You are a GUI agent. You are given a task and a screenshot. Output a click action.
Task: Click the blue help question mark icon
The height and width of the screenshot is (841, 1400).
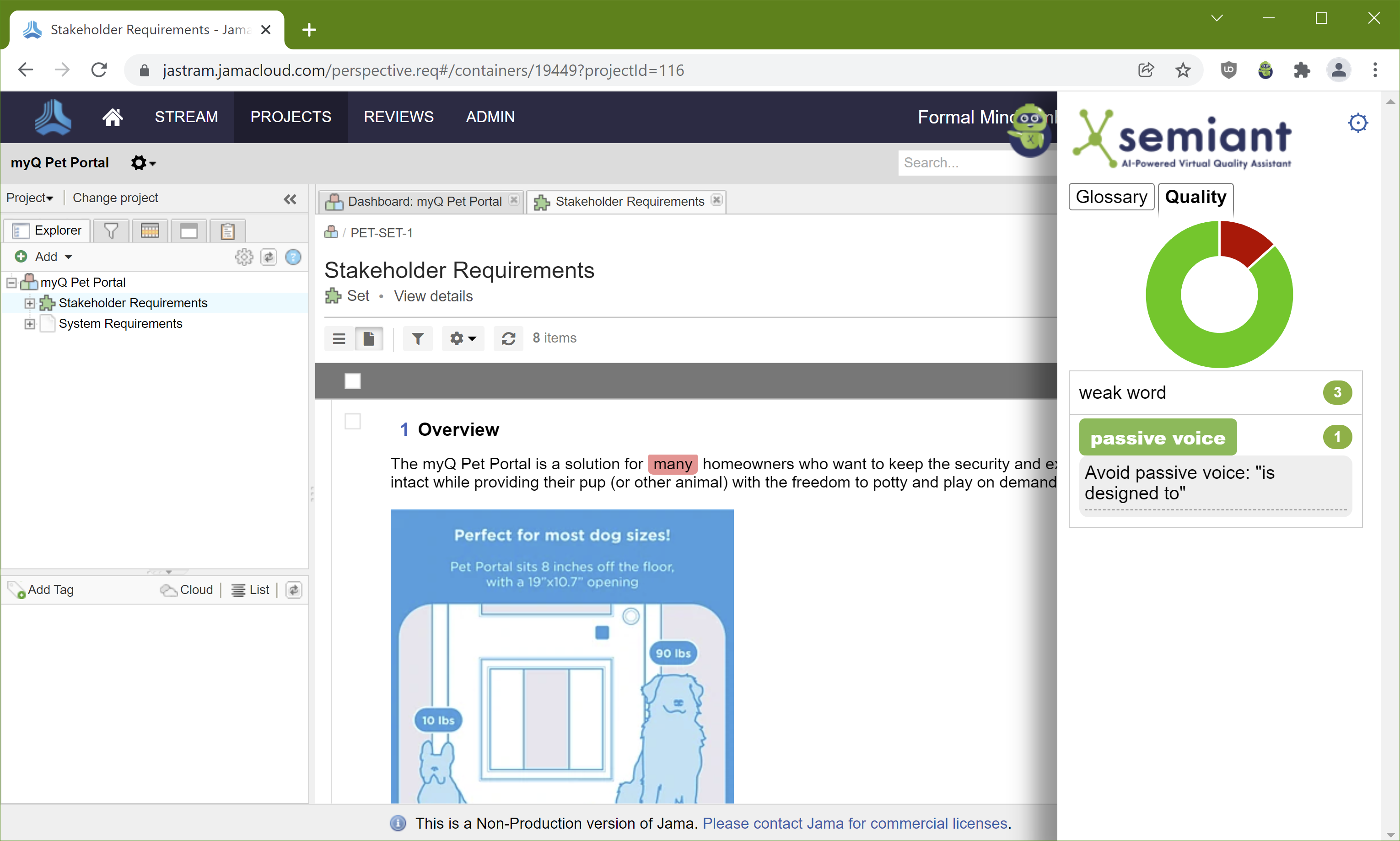pos(293,257)
